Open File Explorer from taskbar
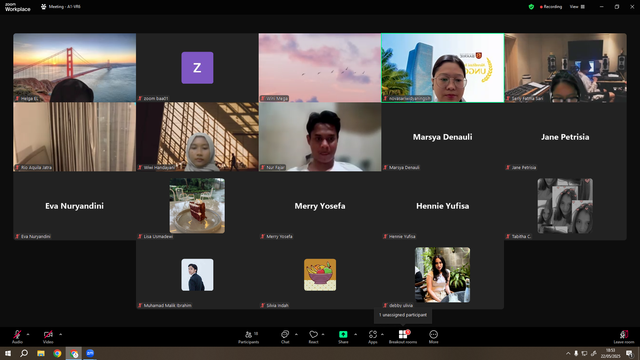The image size is (640, 360). click(x=41, y=353)
